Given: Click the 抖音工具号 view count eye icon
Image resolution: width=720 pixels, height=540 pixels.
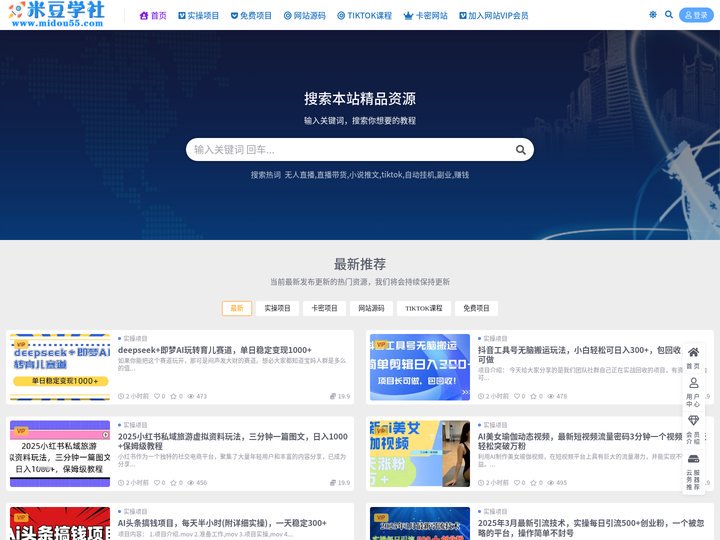Looking at the screenshot, I should [551, 396].
